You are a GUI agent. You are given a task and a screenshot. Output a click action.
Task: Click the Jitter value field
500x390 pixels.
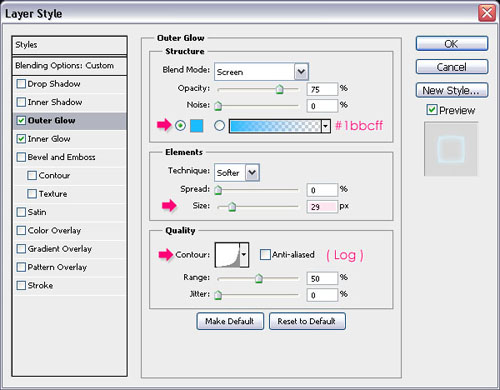pyautogui.click(x=322, y=295)
